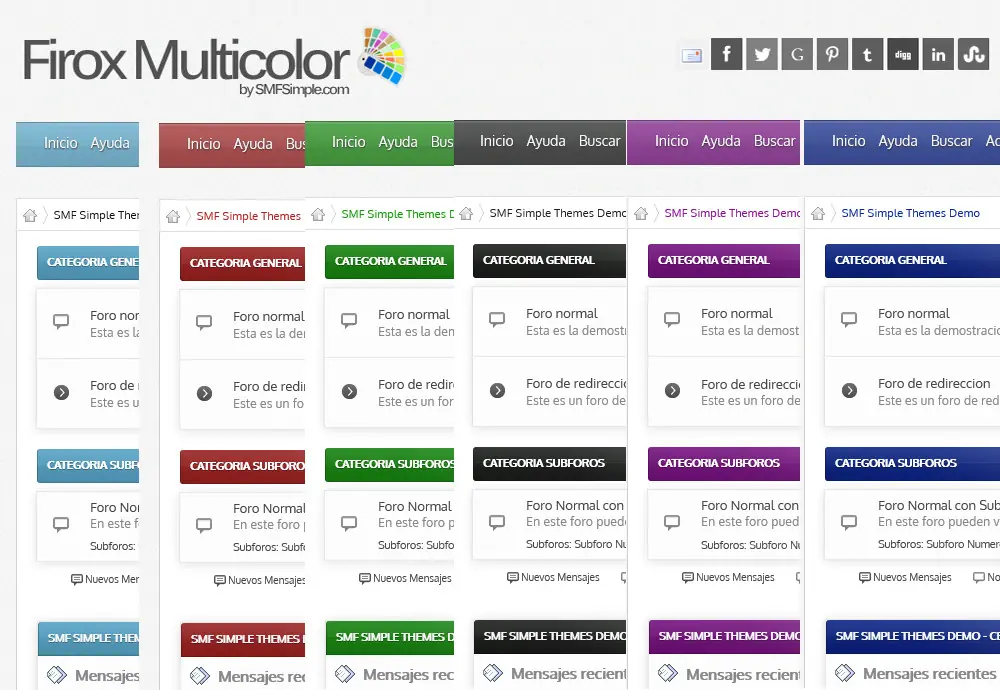Viewport: 1000px width, 690px height.
Task: Click the LinkedIn social icon
Action: pyautogui.click(x=938, y=54)
